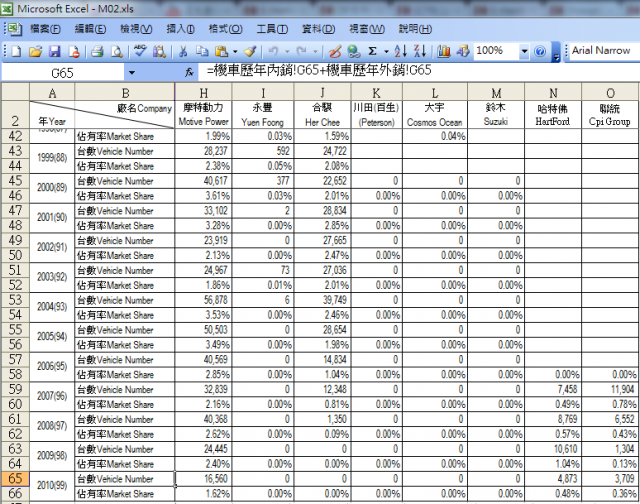This screenshot has height=504, width=640.
Task: Select row 43 header
Action: tap(15, 151)
